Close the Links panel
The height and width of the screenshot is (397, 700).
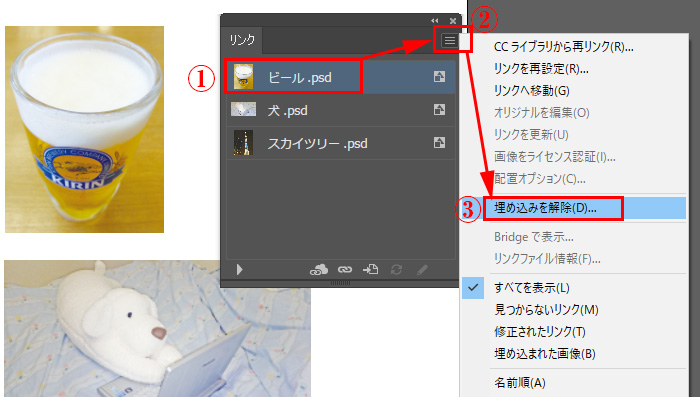(453, 21)
